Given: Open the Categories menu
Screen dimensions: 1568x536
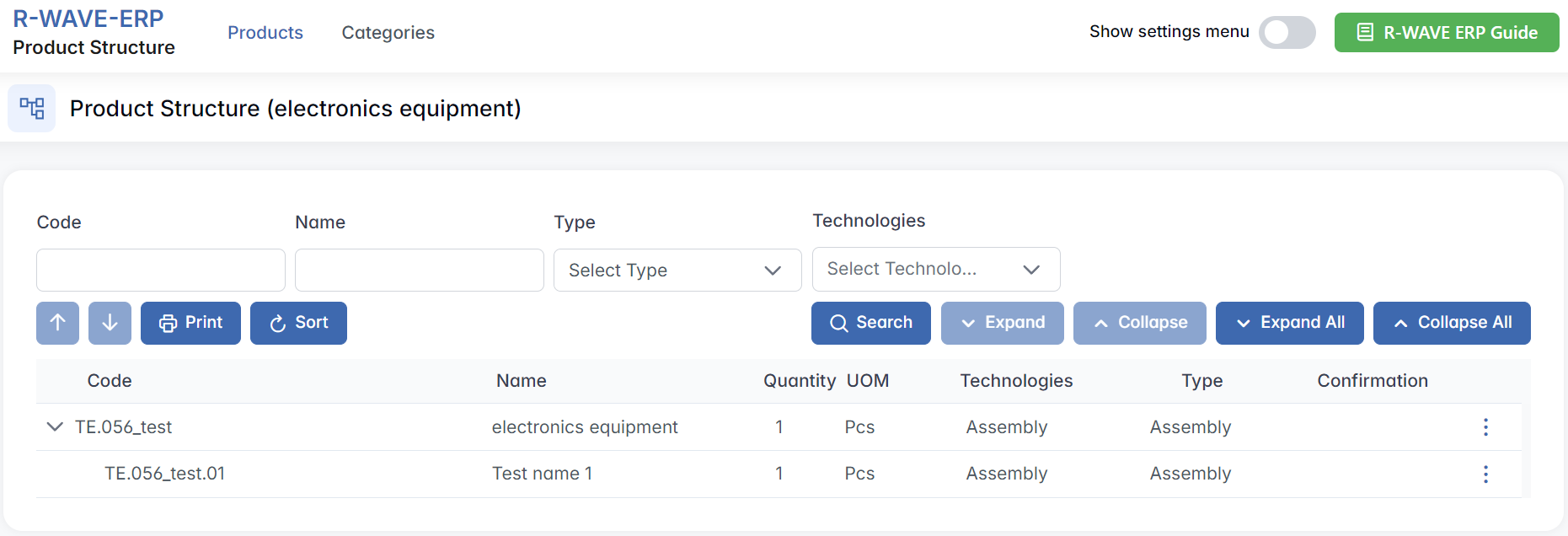Looking at the screenshot, I should click(x=388, y=33).
